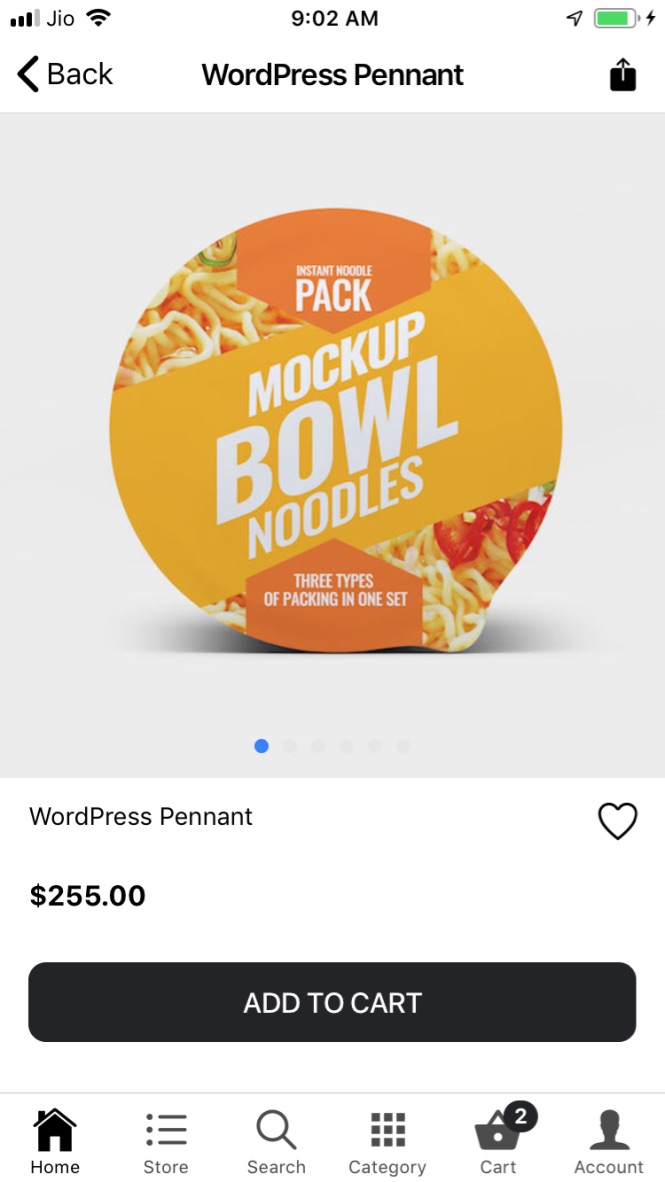Jump to the fourth carousel page dot
Viewport: 665px width, 1182px height.
pyautogui.click(x=346, y=746)
